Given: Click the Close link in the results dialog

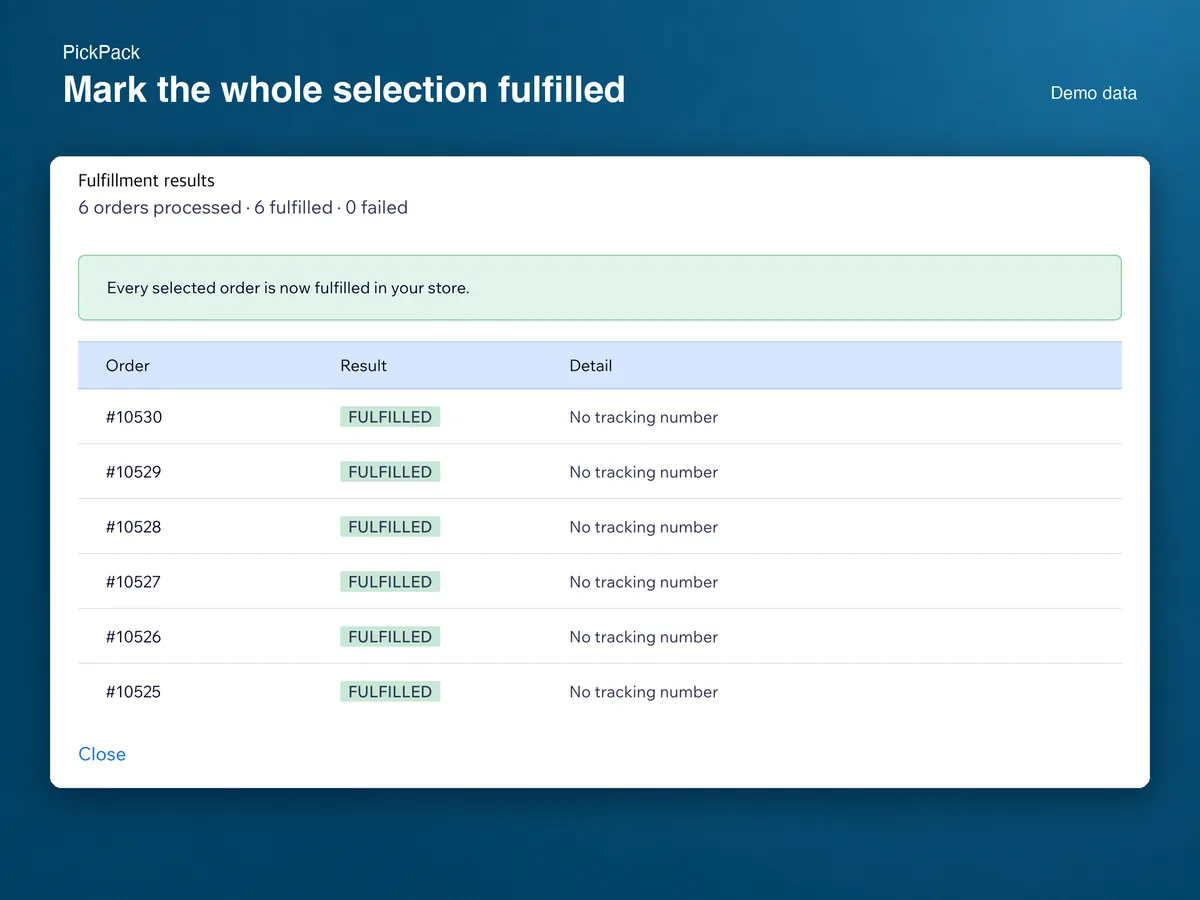Looking at the screenshot, I should coord(102,754).
